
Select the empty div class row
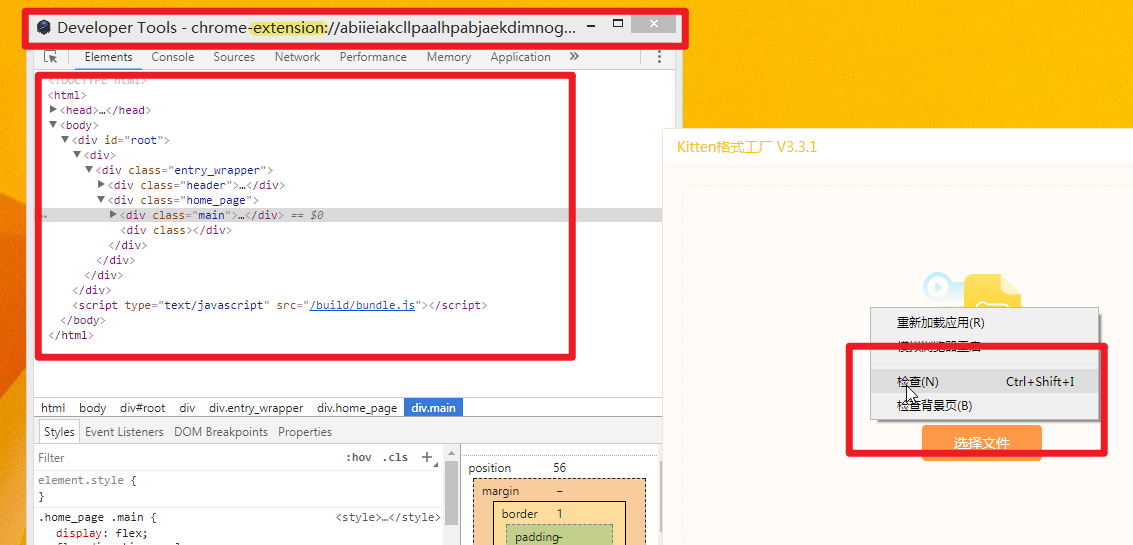(x=176, y=230)
